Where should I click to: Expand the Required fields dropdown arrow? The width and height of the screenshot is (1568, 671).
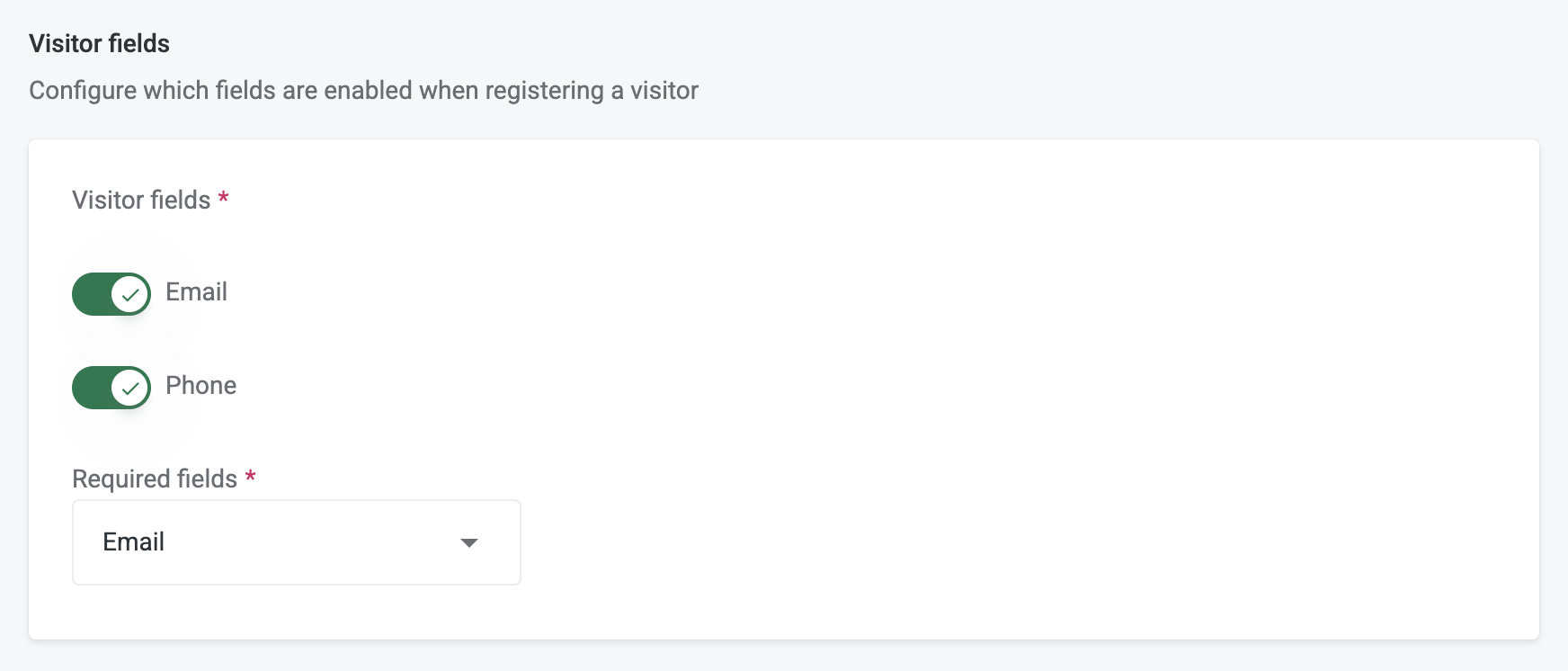(468, 542)
